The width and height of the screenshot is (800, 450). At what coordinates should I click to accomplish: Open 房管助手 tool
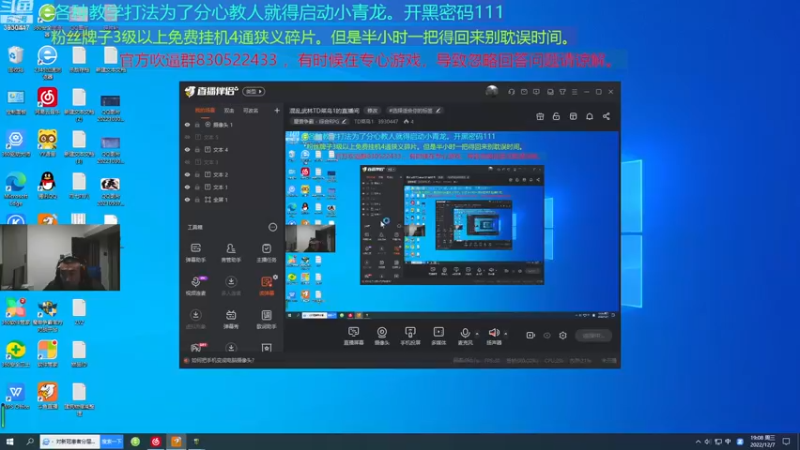(231, 253)
